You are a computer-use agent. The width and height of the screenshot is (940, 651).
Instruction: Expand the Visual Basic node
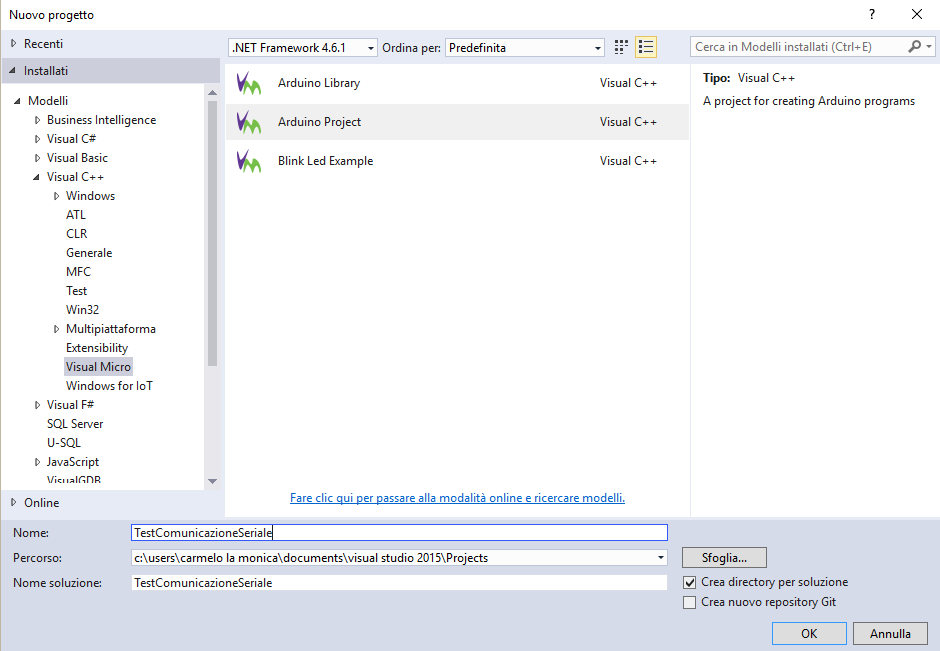[37, 158]
